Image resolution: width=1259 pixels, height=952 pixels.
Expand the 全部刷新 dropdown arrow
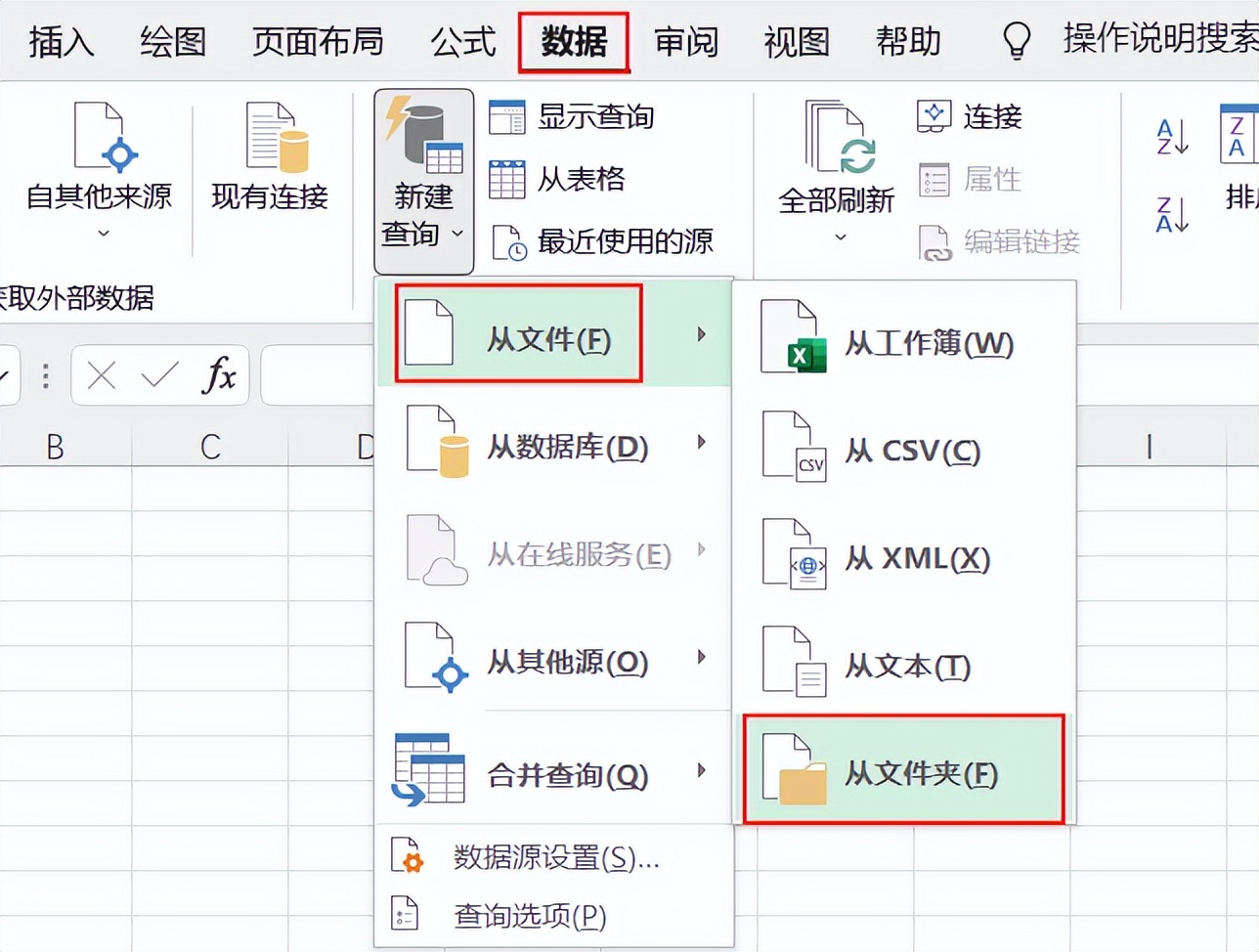click(x=839, y=237)
